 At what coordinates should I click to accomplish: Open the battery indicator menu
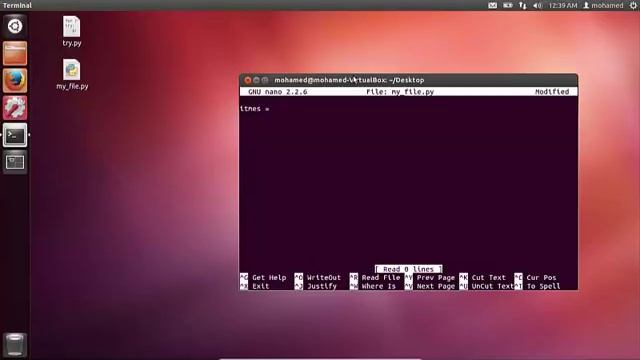508,5
